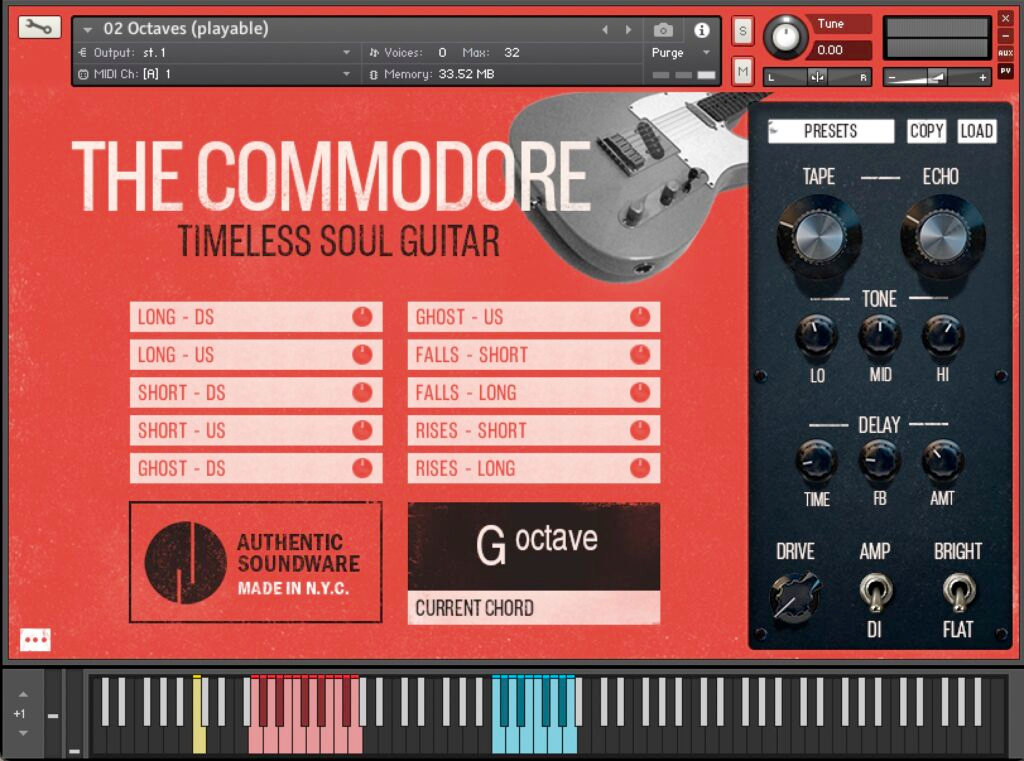The height and width of the screenshot is (761, 1024).
Task: Click the LONG - DS articulation knob
Action: coord(362,317)
